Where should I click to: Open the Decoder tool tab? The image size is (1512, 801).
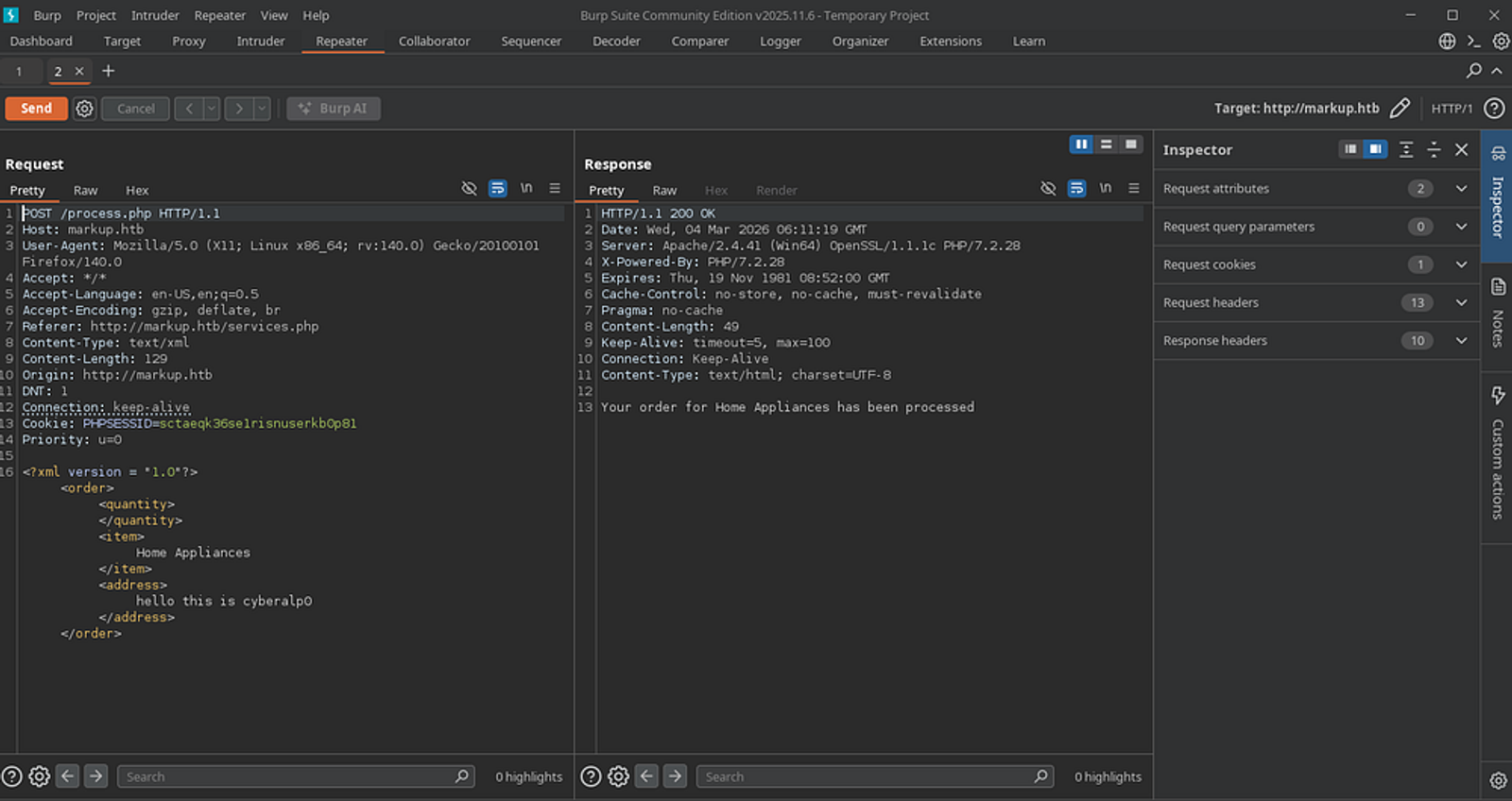pos(616,42)
